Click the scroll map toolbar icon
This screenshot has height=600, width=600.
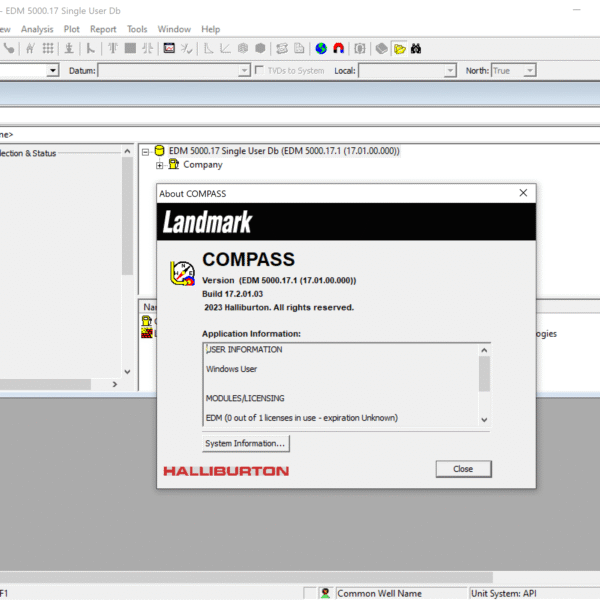point(282,48)
